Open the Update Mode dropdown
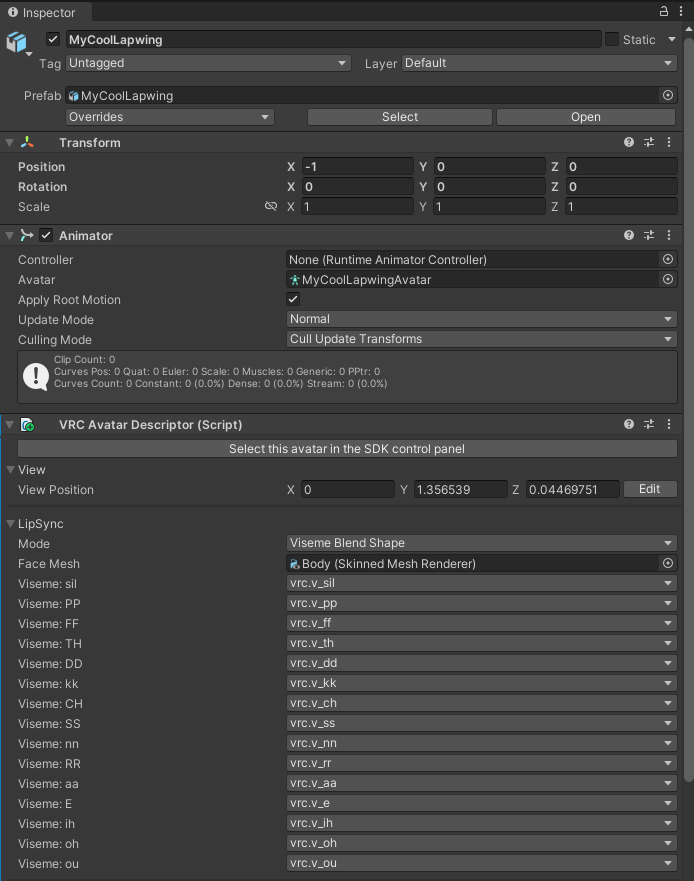This screenshot has width=694, height=881. pos(481,319)
